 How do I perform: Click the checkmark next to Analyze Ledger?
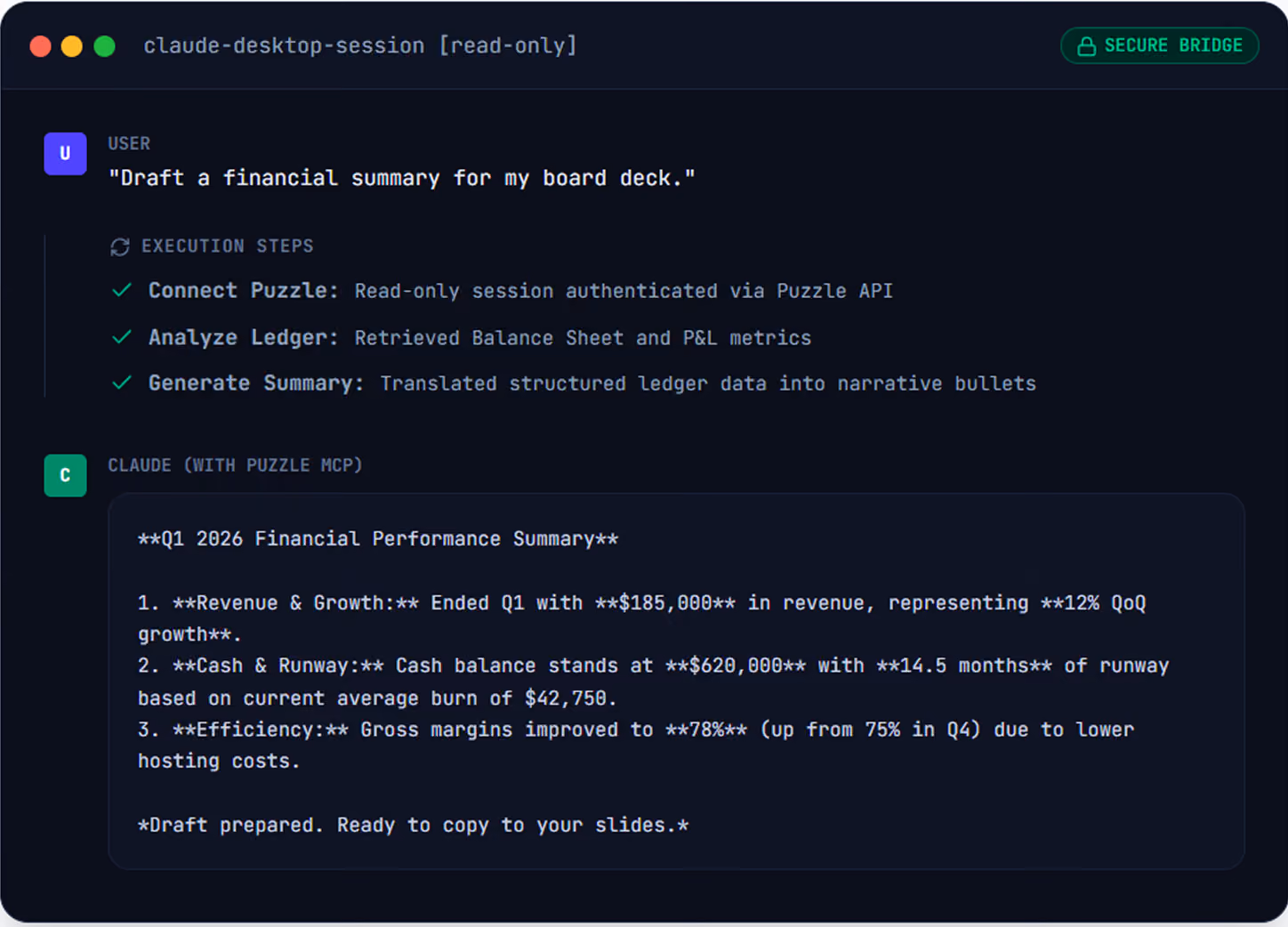122,337
